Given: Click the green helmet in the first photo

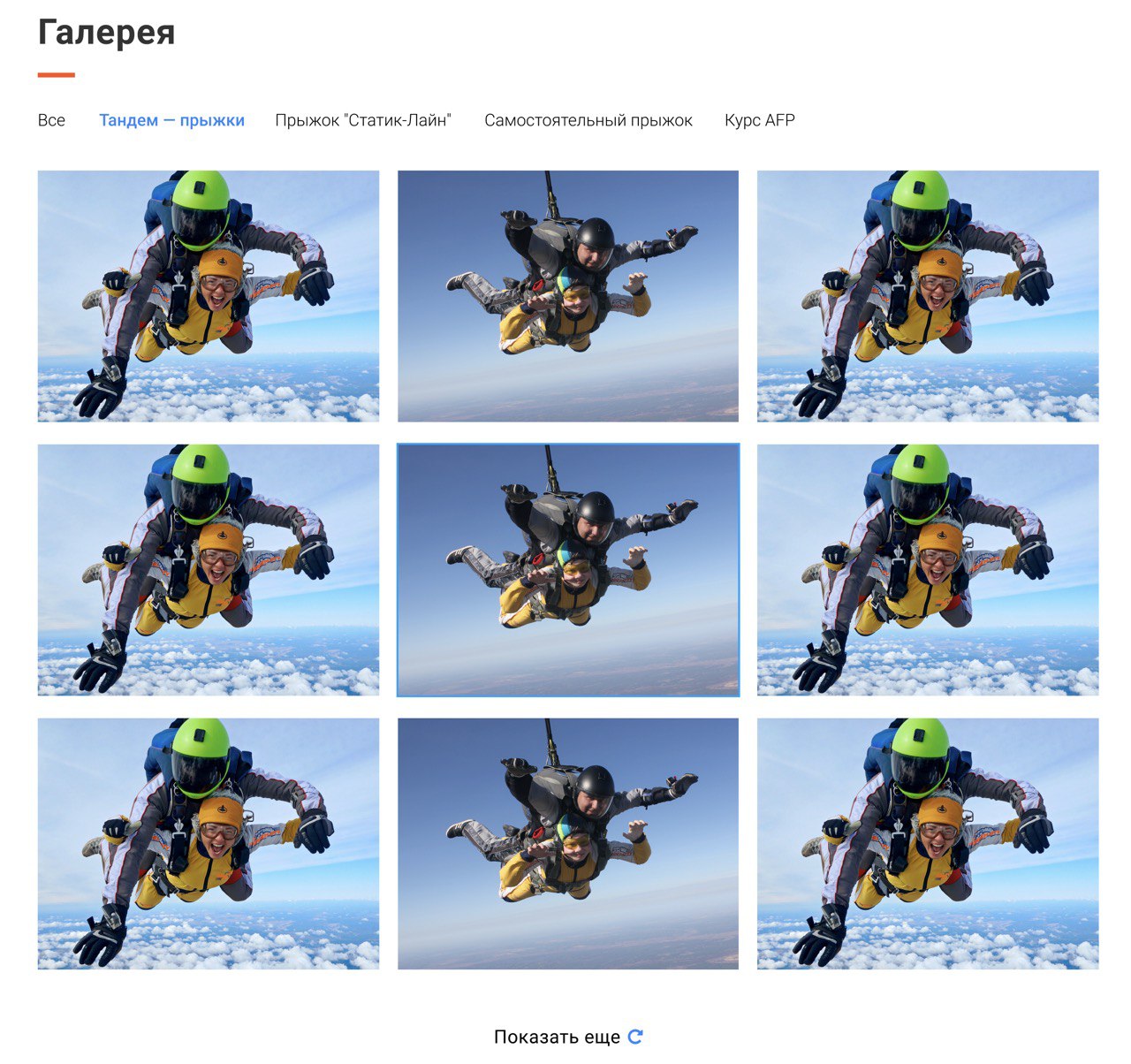Looking at the screenshot, I should 200,206.
